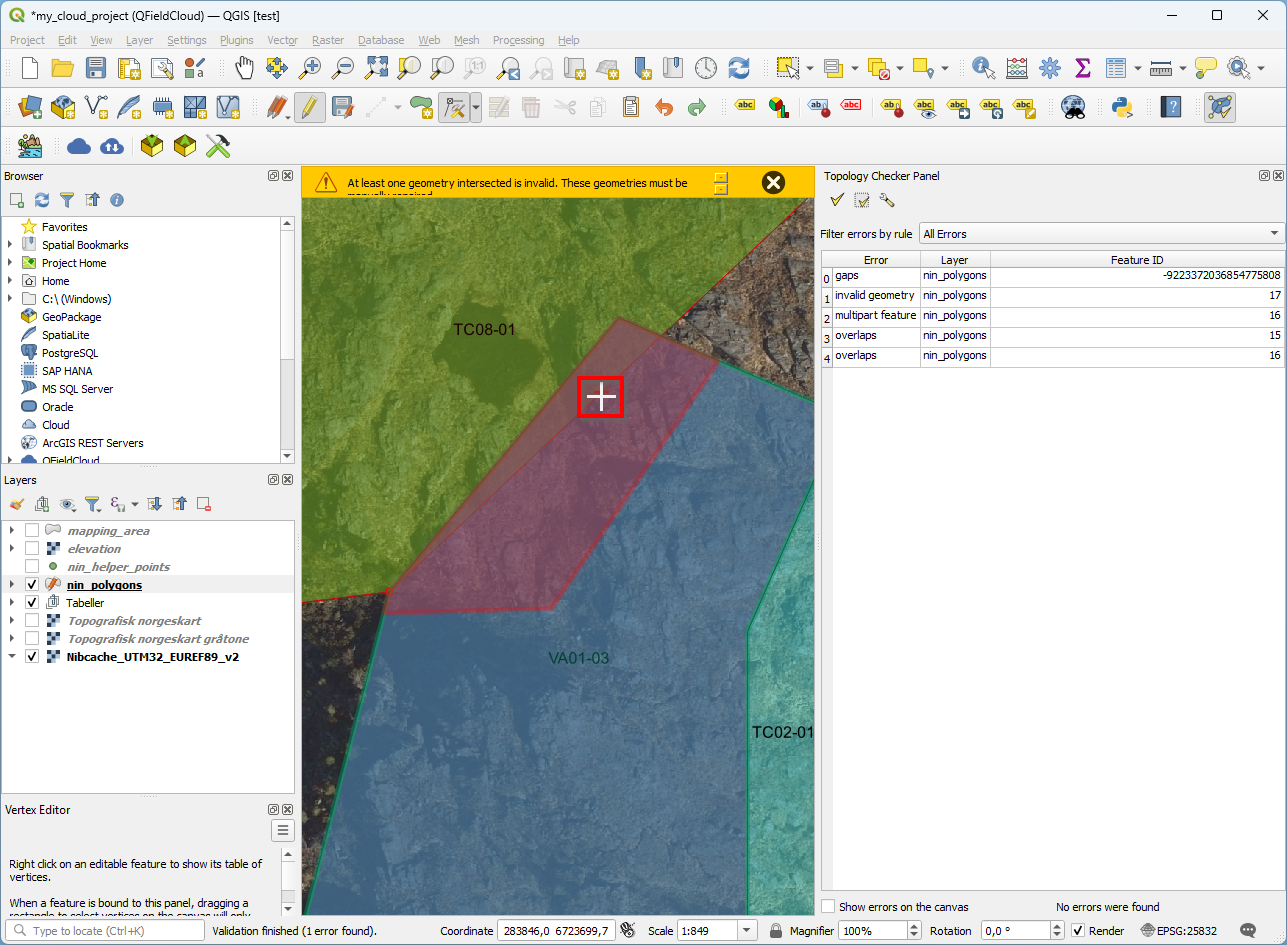Enable the elevation layer checkbox

pyautogui.click(x=32, y=549)
